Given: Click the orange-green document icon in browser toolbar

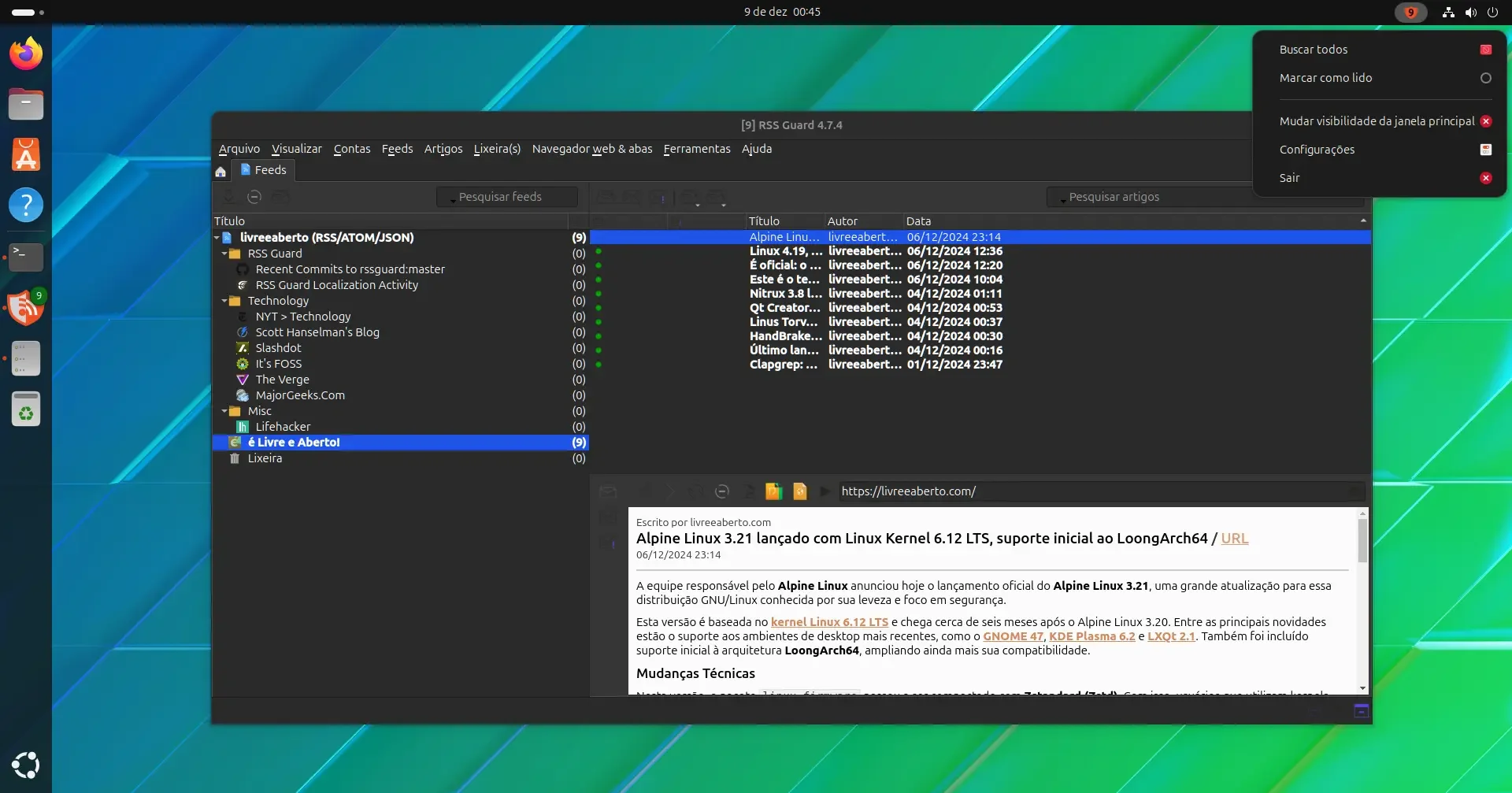Looking at the screenshot, I should coord(773,491).
